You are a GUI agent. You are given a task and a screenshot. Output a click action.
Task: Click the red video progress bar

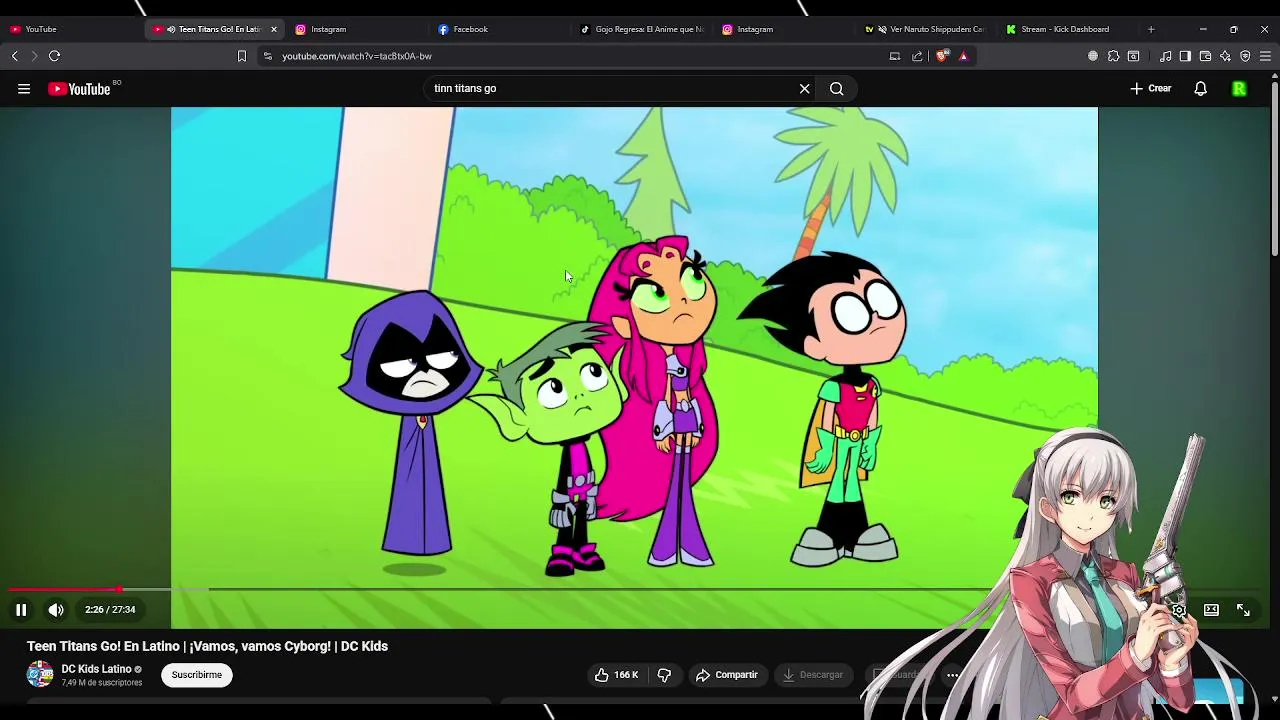[64, 590]
